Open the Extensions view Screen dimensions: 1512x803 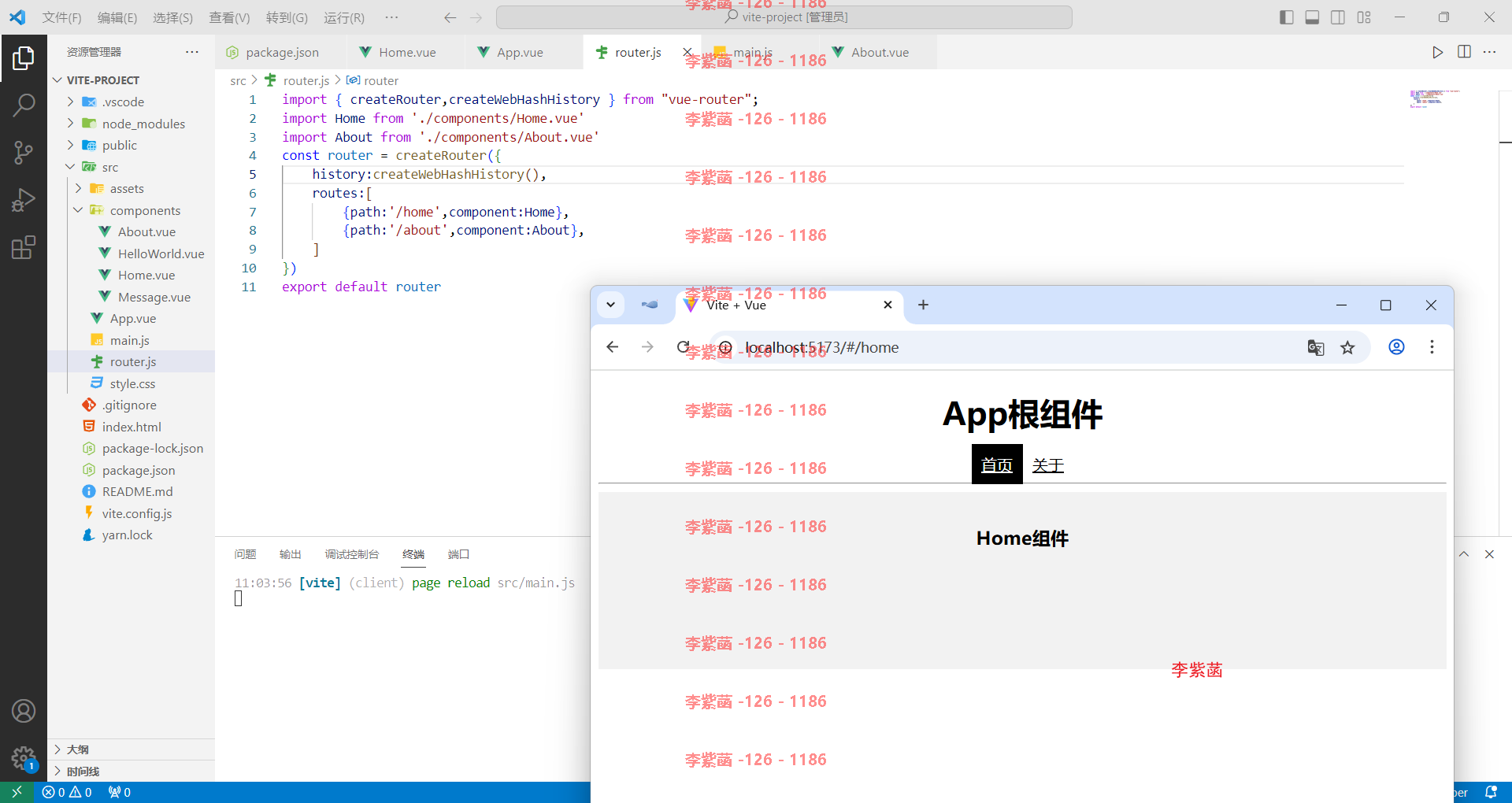pos(24,248)
